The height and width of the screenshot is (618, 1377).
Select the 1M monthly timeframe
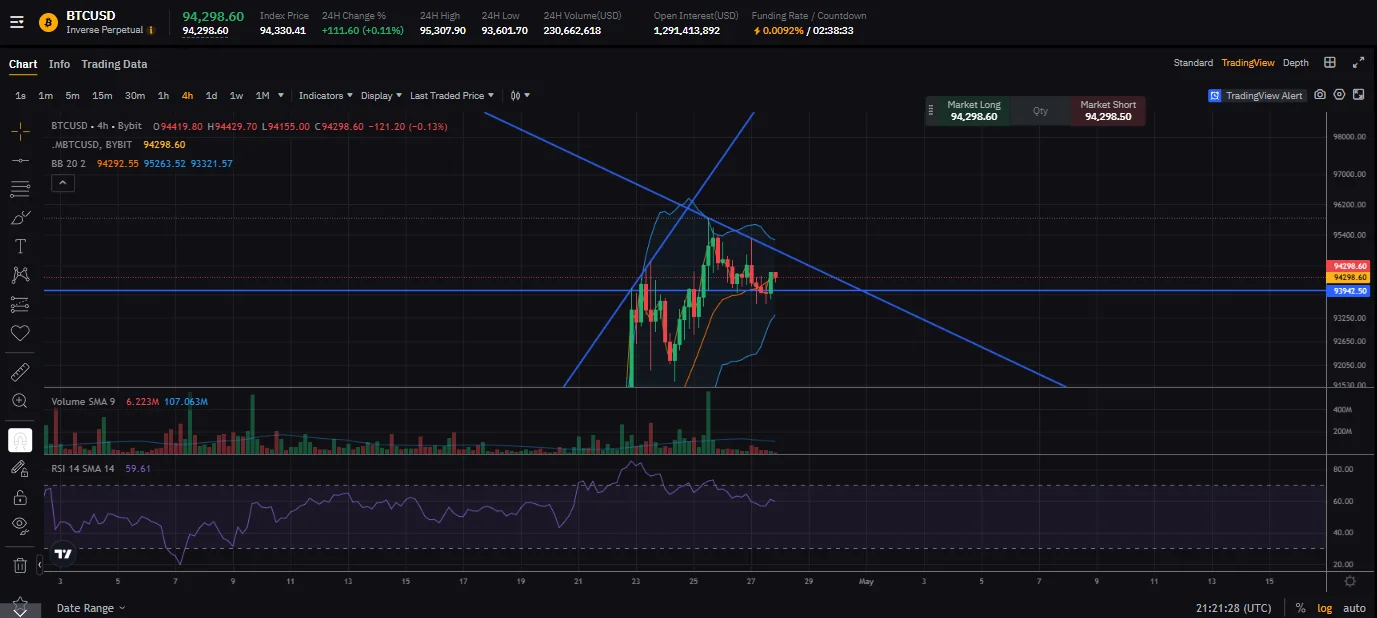tap(262, 96)
